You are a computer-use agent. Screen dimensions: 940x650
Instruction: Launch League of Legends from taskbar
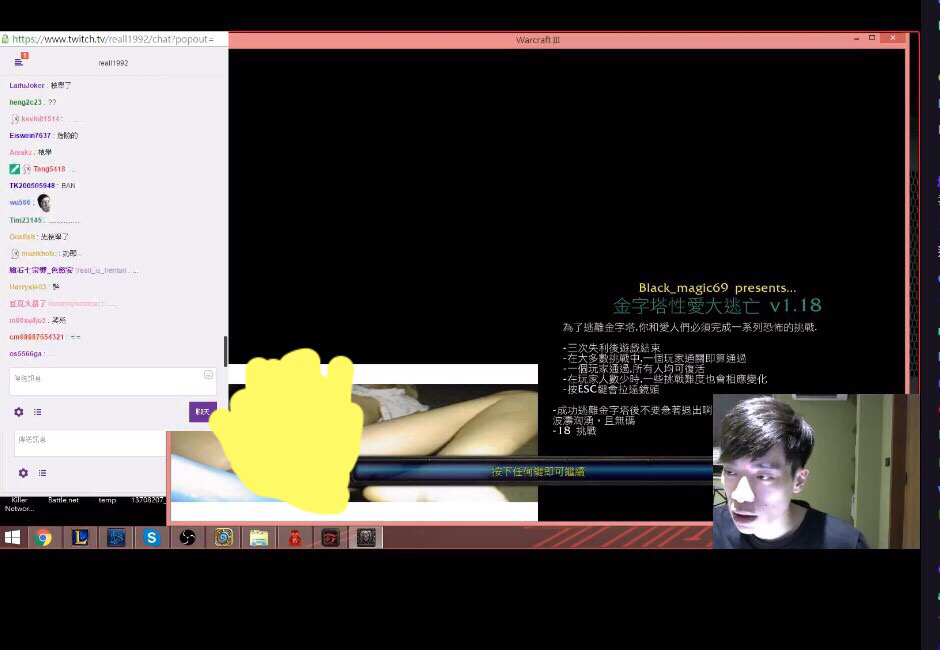[x=79, y=538]
